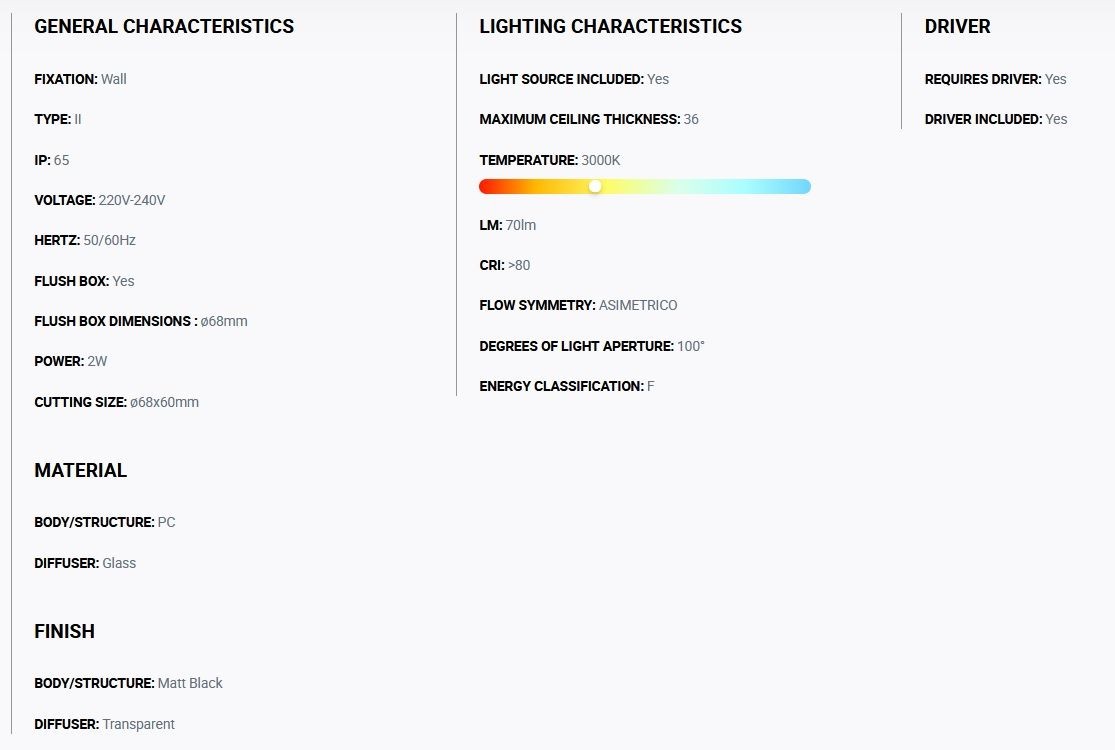Click the Material section heading

click(x=80, y=471)
